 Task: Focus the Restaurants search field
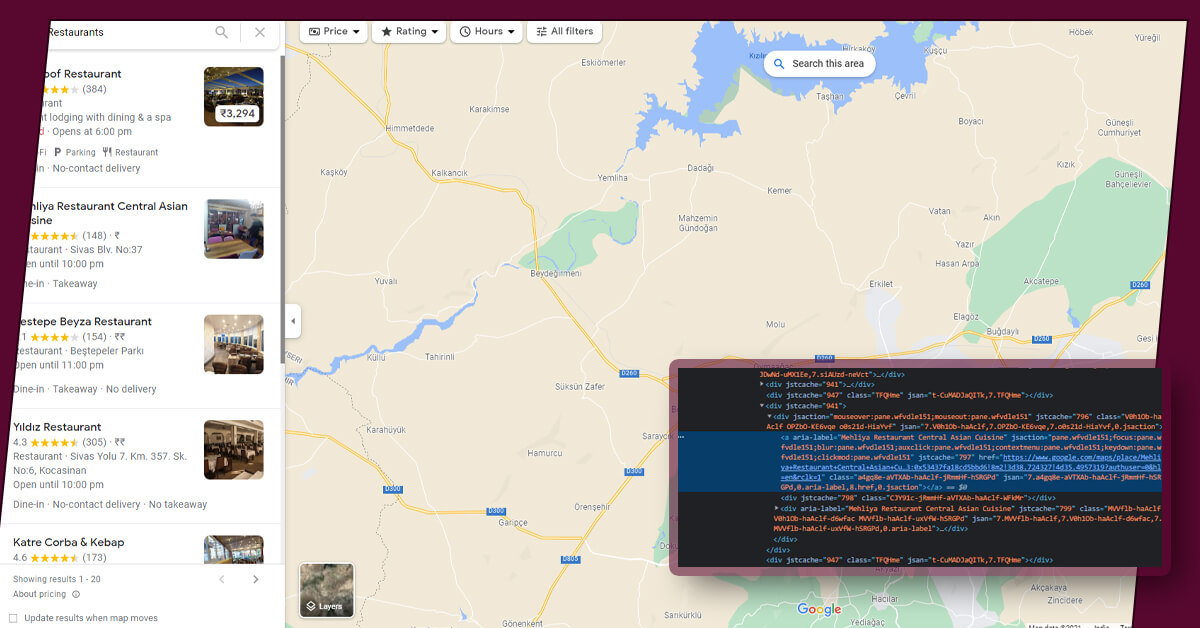point(125,32)
